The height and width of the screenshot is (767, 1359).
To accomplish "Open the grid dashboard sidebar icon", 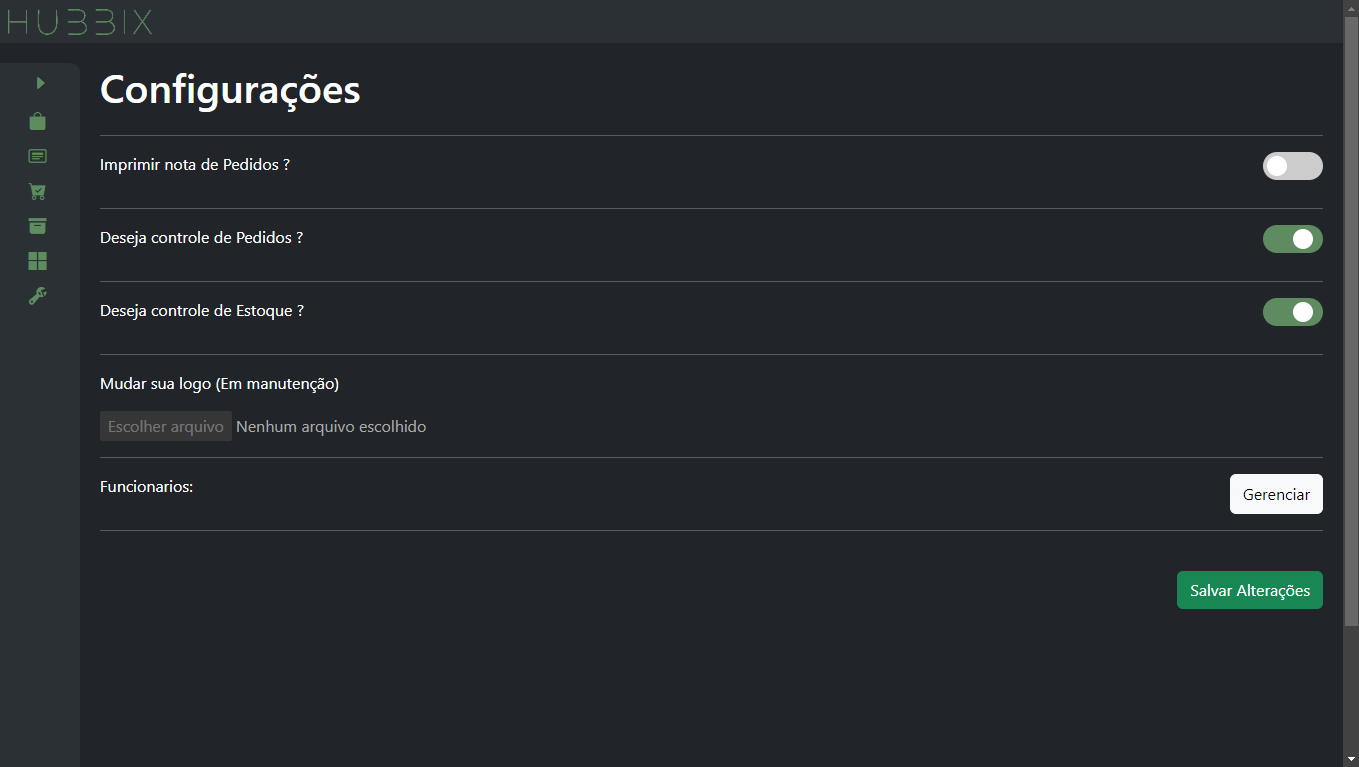I will pyautogui.click(x=38, y=261).
